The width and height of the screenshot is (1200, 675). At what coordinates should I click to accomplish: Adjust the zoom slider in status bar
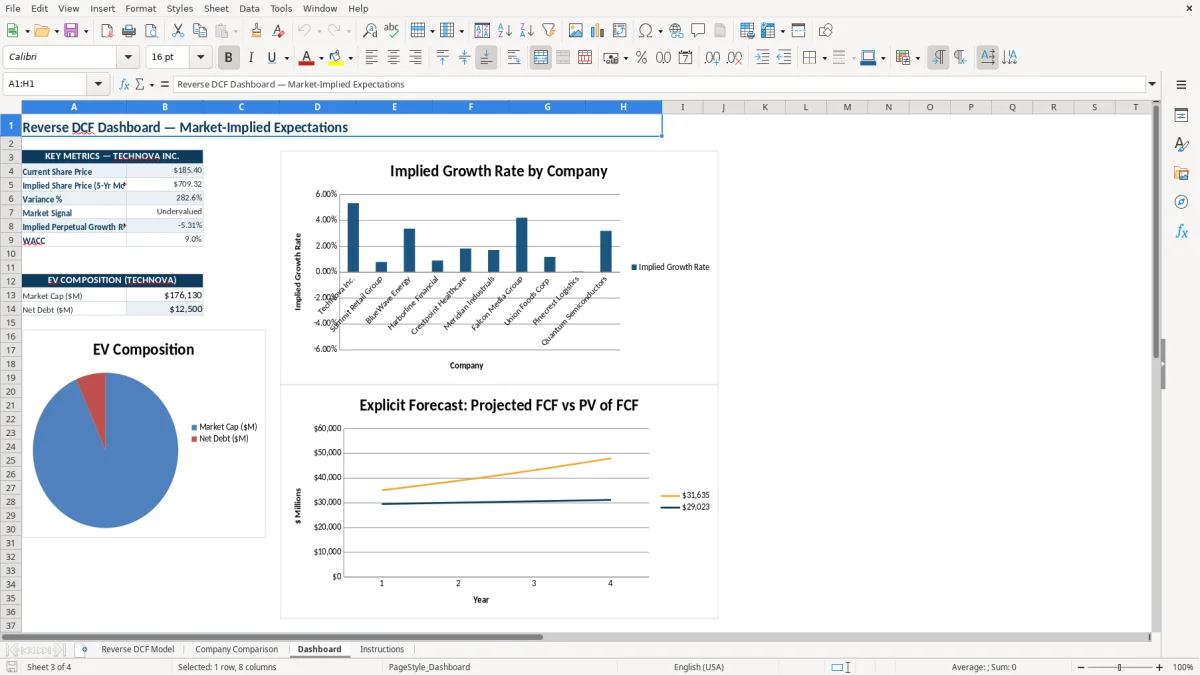tap(1120, 667)
